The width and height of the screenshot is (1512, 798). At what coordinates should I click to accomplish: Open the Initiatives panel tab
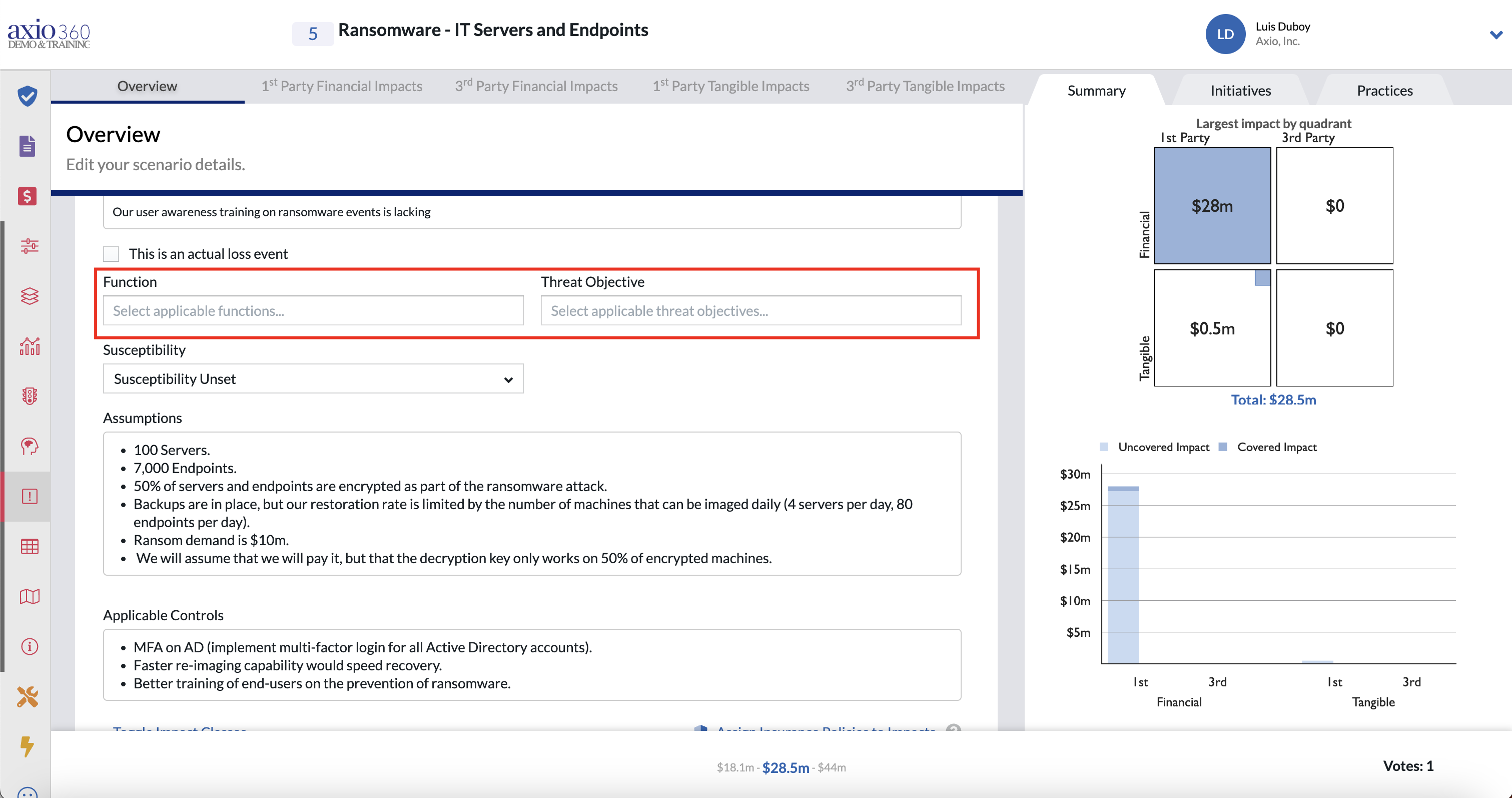[x=1240, y=91]
